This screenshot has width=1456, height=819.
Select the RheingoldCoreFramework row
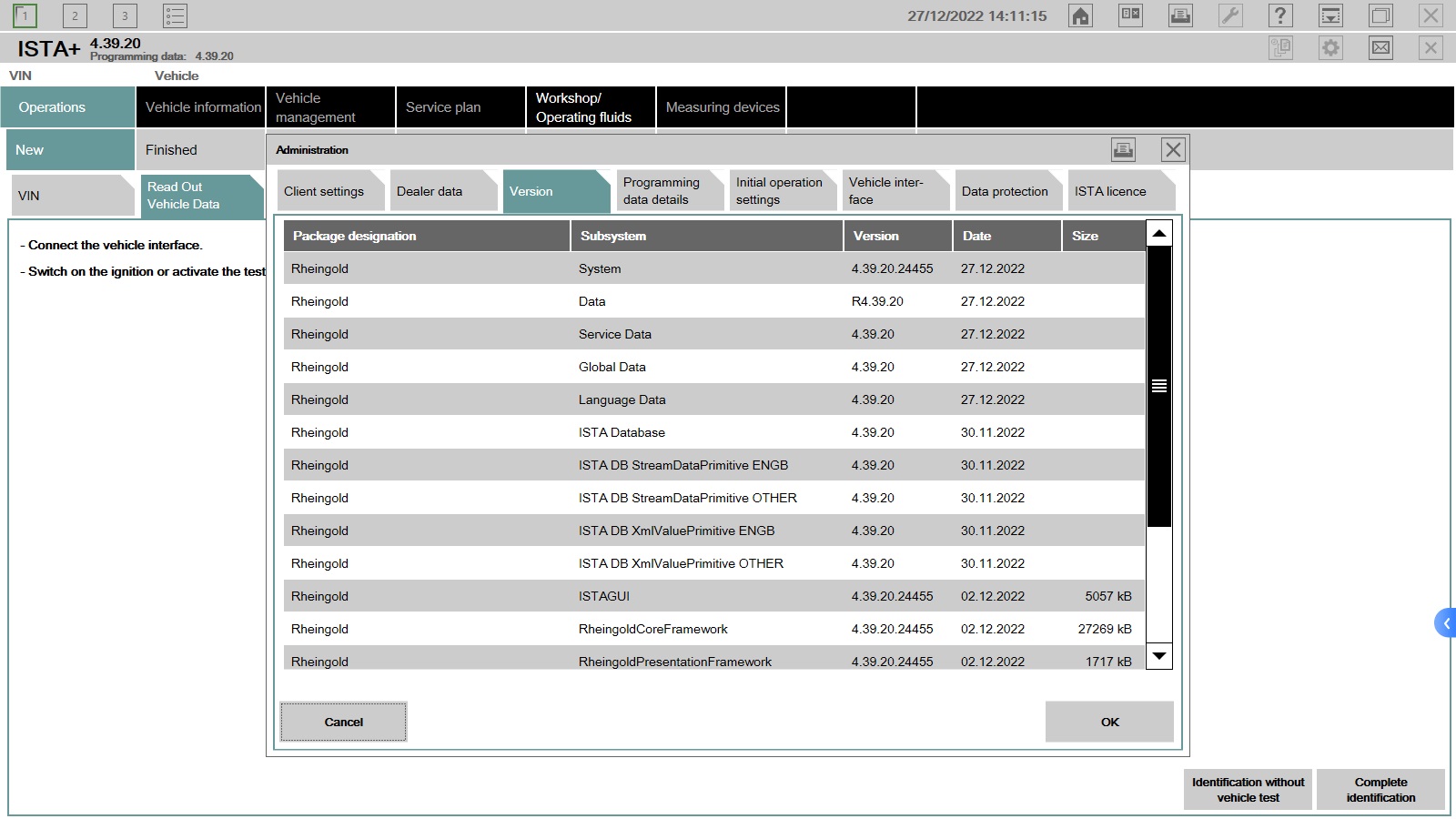pyautogui.click(x=714, y=629)
